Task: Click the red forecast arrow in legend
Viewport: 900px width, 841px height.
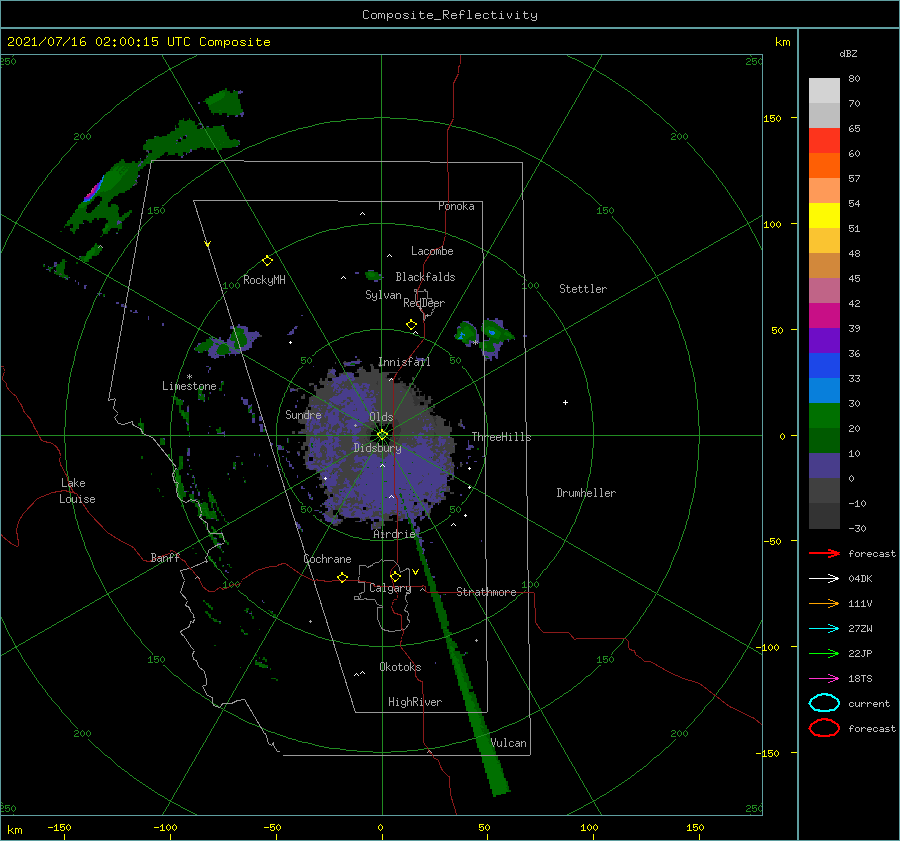Action: [824, 553]
